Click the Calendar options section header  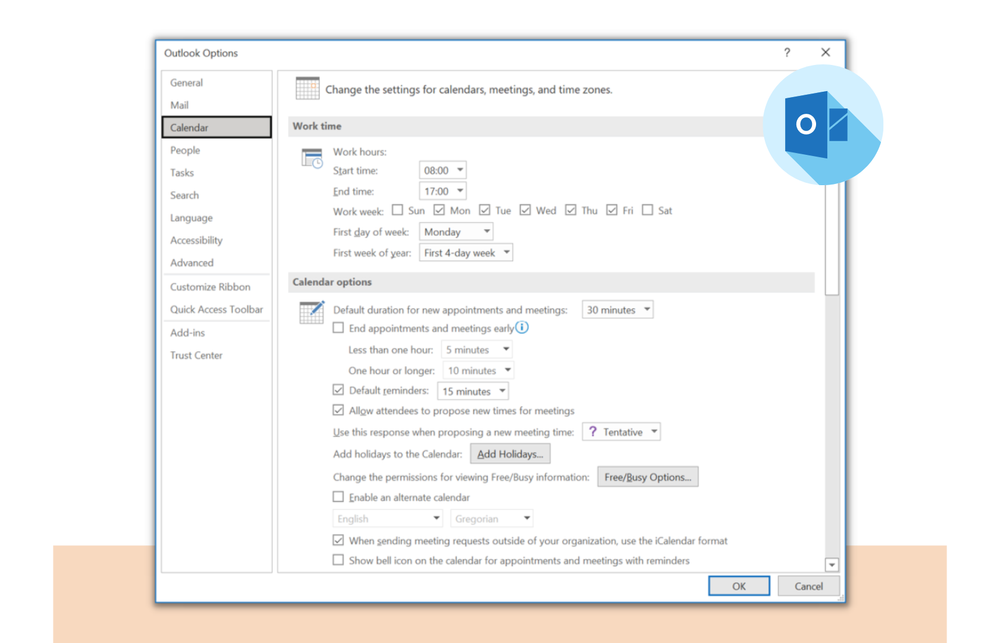click(551, 281)
